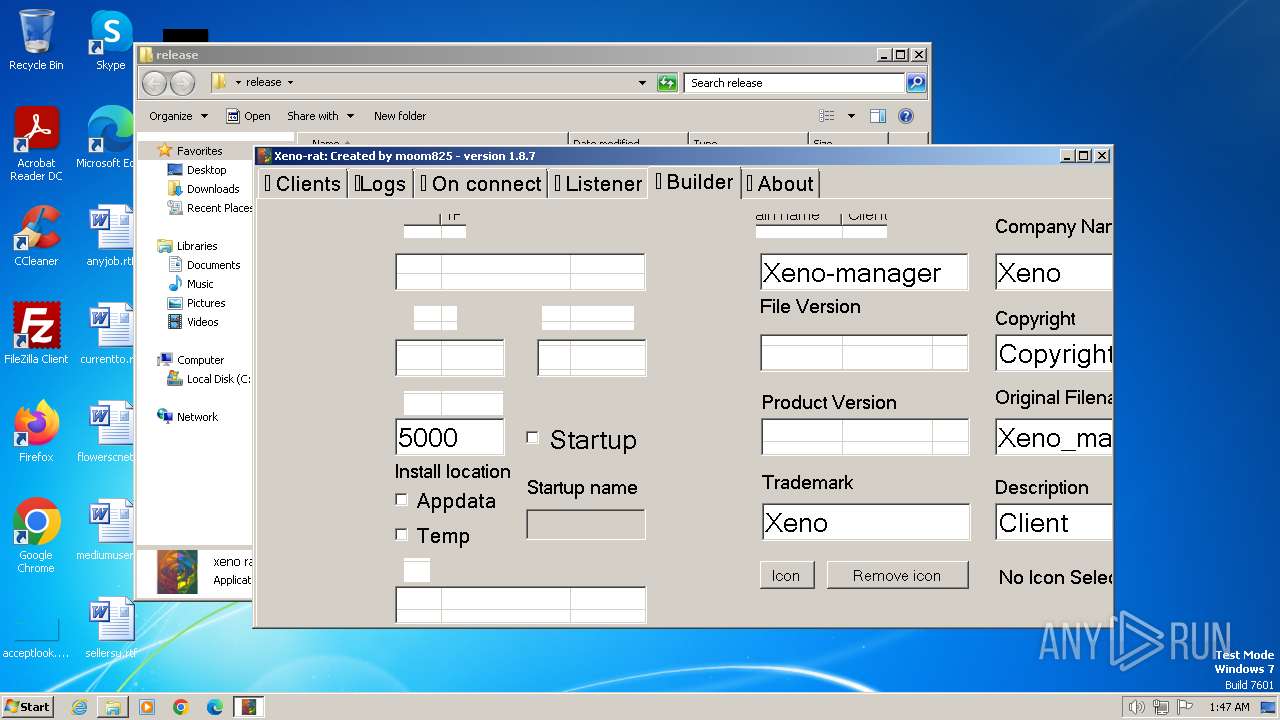Click the Startup name input field
Image resolution: width=1280 pixels, height=720 pixels.
point(586,524)
